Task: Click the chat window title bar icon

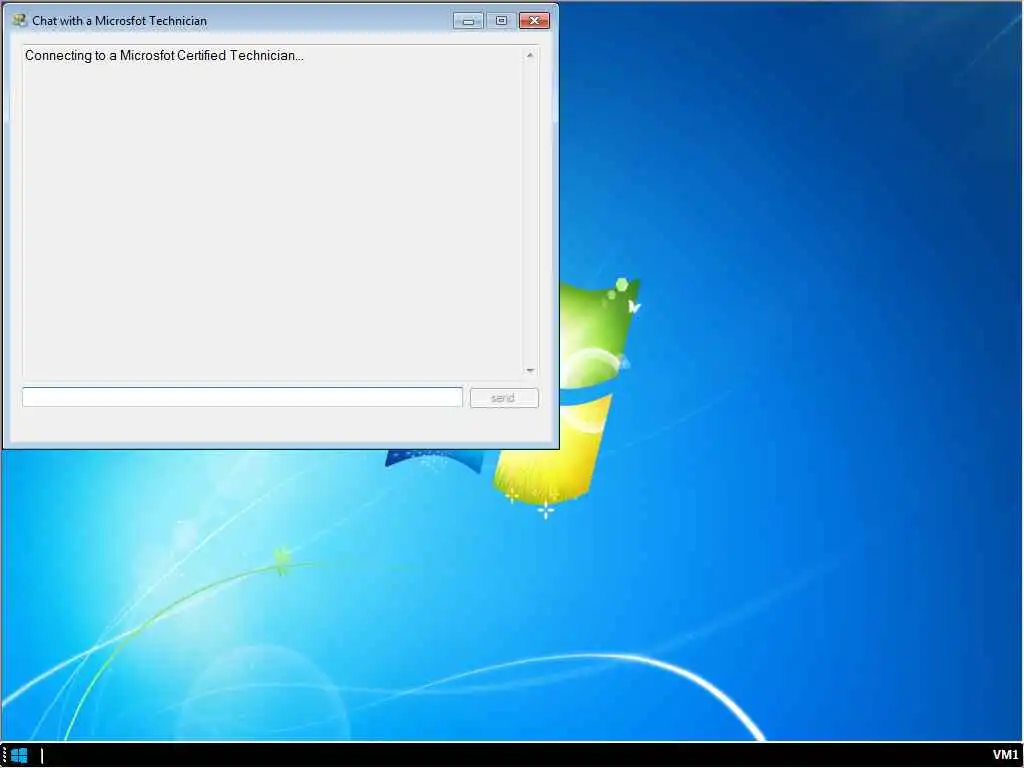Action: 19,20
